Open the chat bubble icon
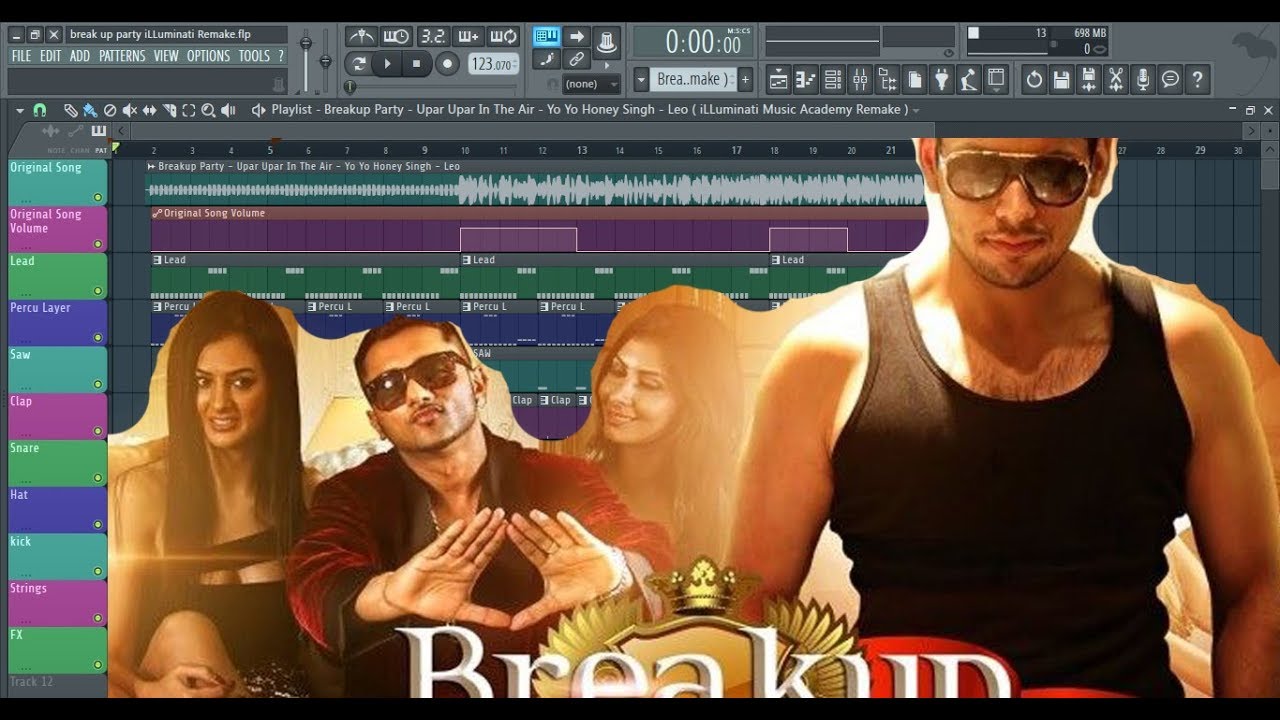The height and width of the screenshot is (720, 1280). [1170, 80]
